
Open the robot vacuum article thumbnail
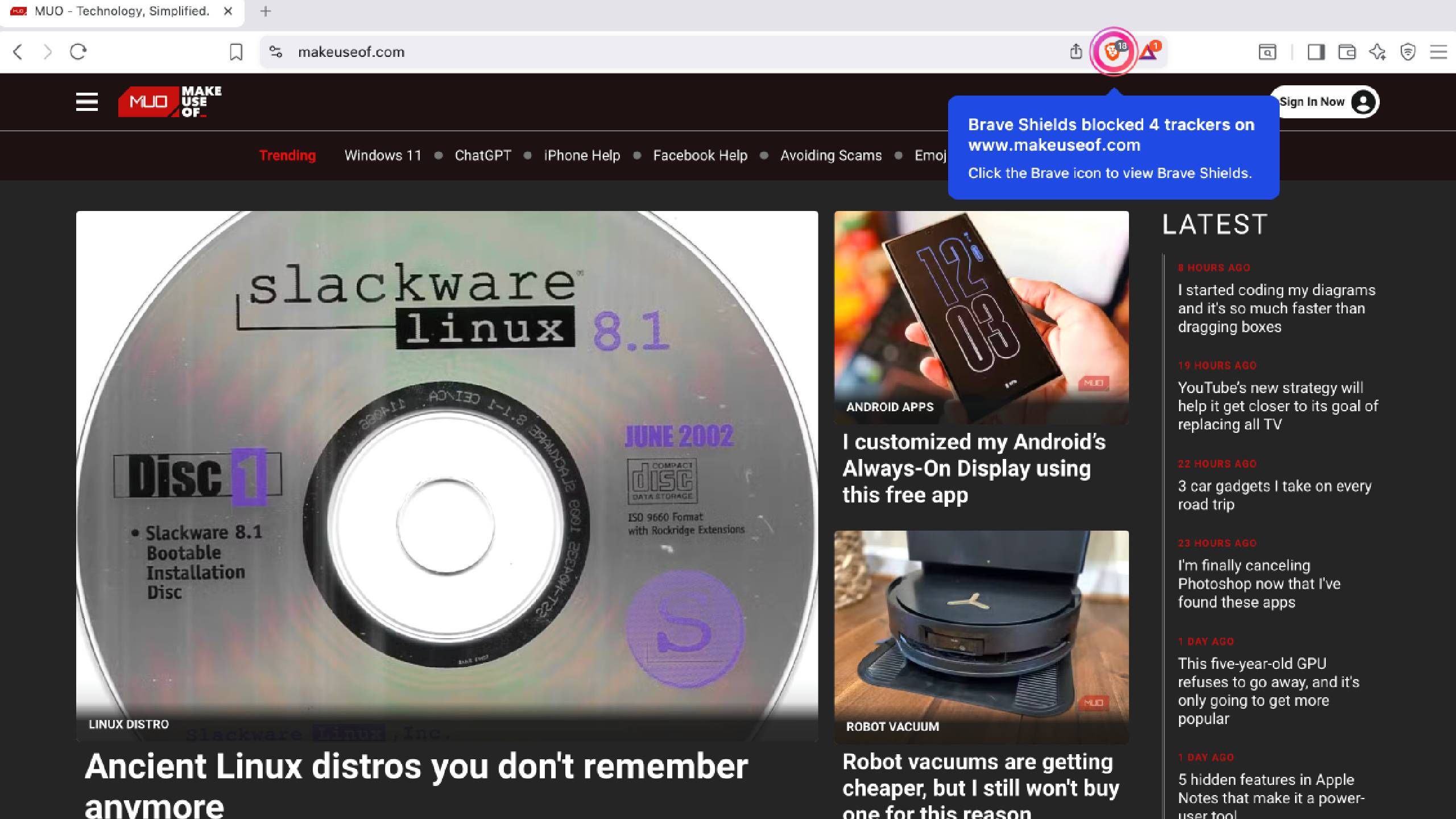[x=981, y=637]
